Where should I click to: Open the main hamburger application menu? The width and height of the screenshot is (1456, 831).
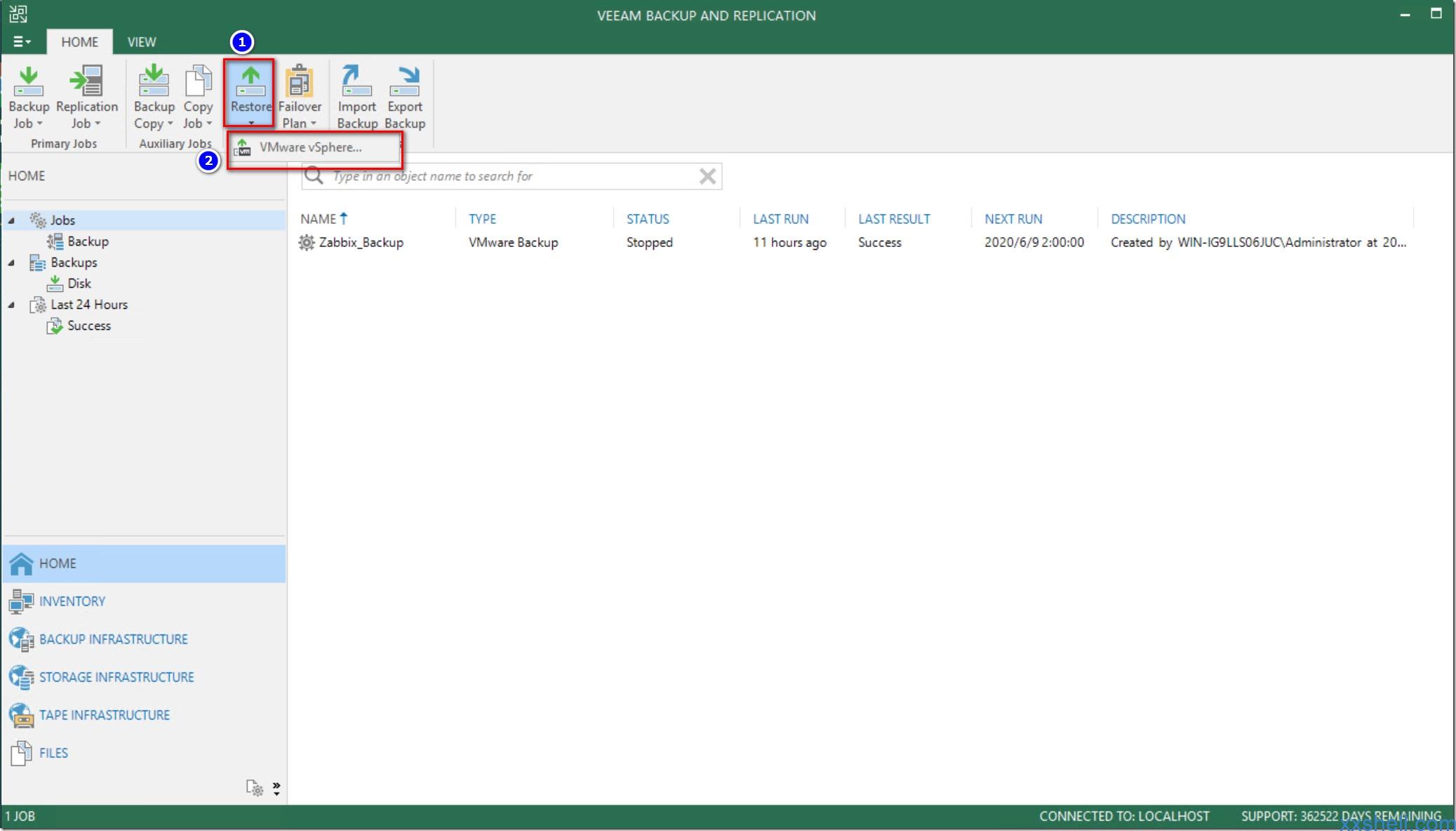coord(21,42)
